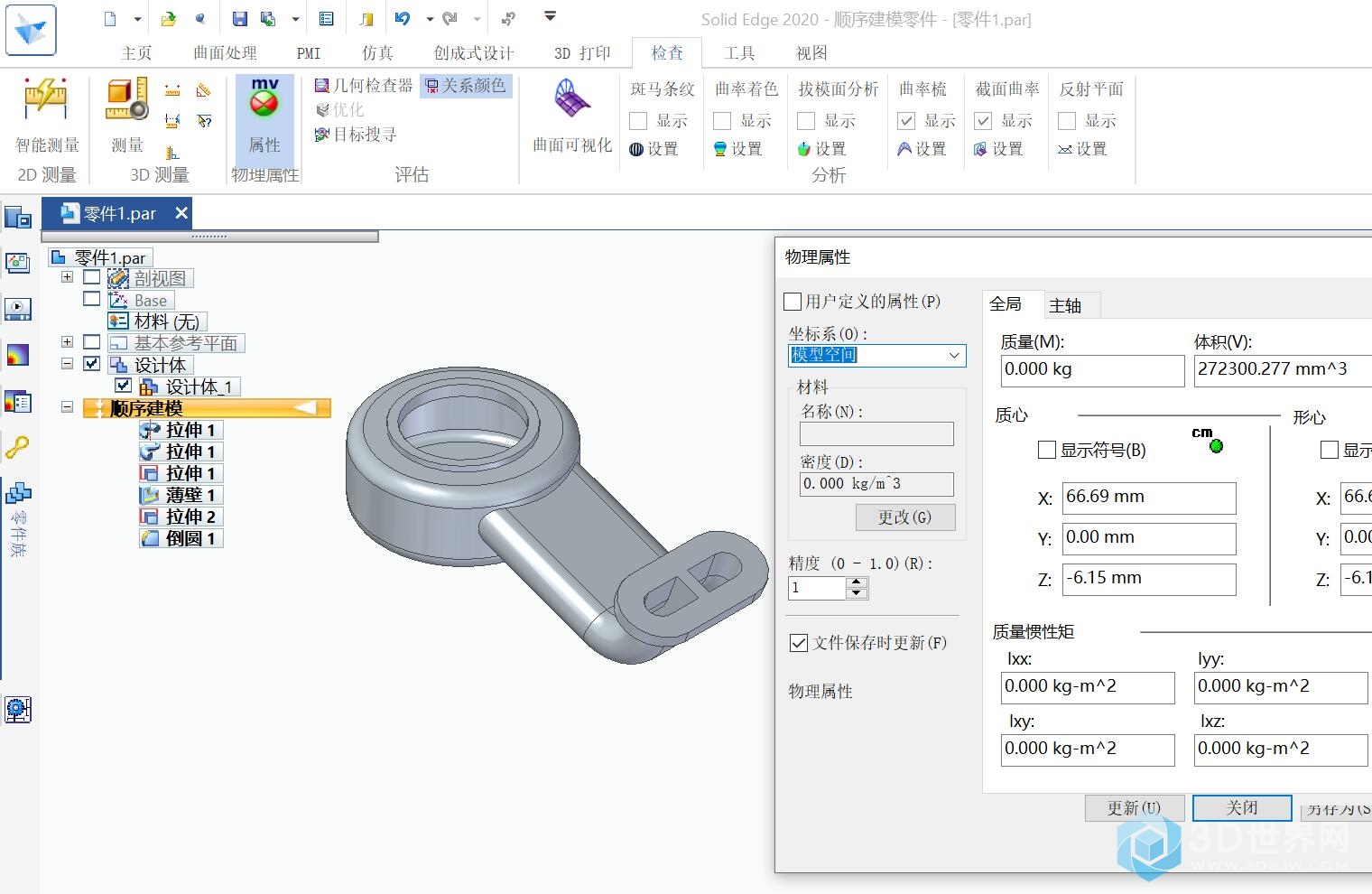Enable 反射平面 显示 checkbox

click(1067, 121)
